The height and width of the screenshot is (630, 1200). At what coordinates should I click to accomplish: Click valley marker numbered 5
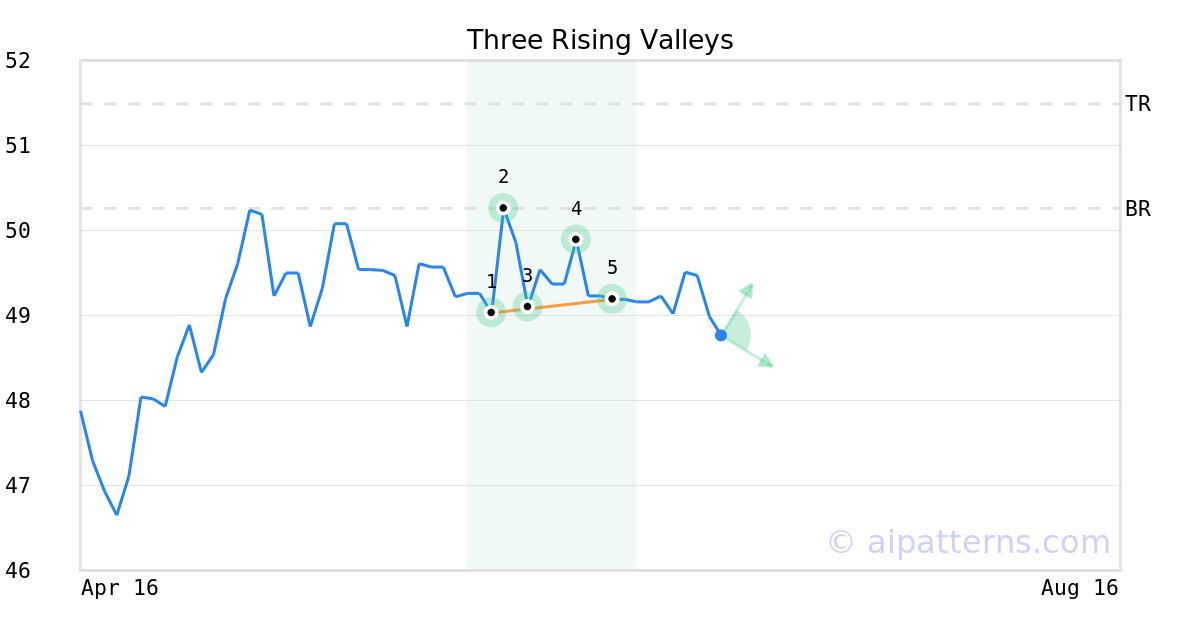612,298
